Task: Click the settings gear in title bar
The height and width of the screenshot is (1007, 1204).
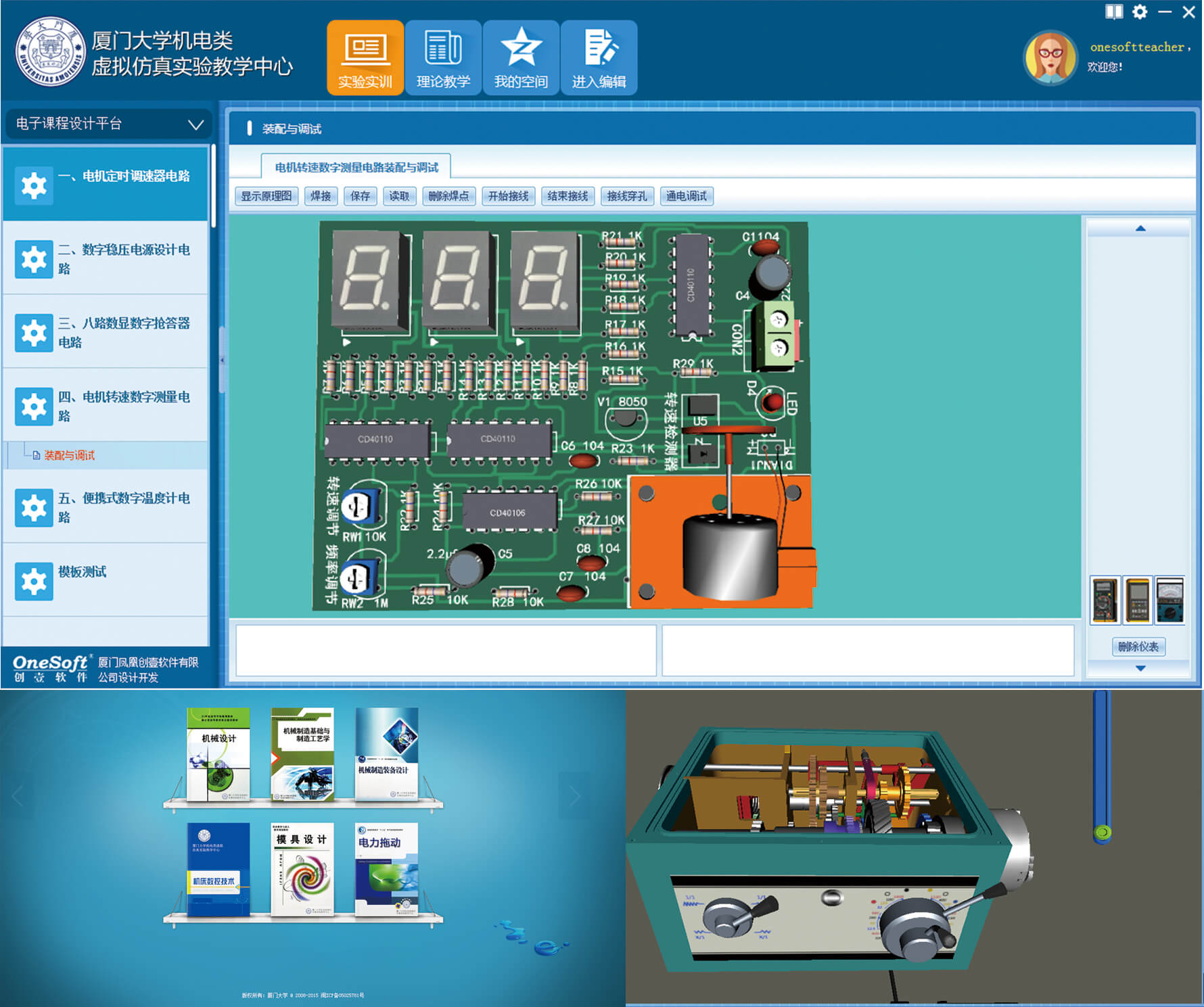Action: click(1140, 11)
